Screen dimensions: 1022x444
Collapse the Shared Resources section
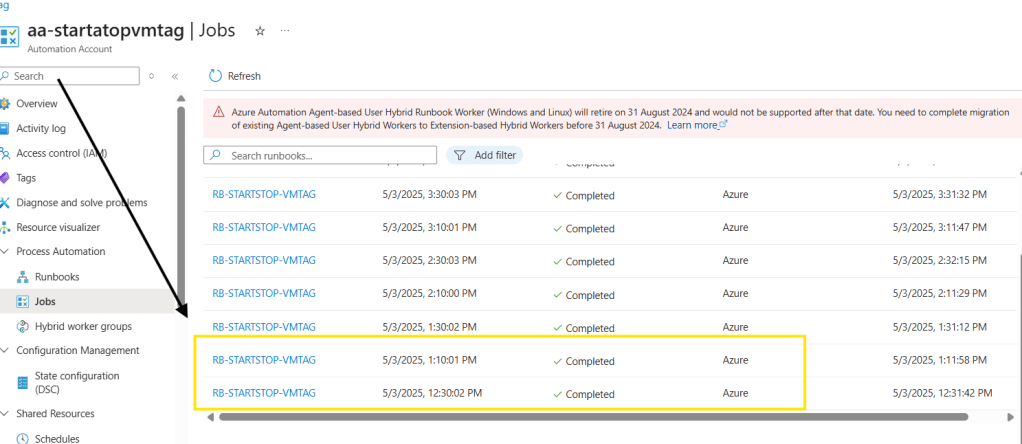[6, 413]
